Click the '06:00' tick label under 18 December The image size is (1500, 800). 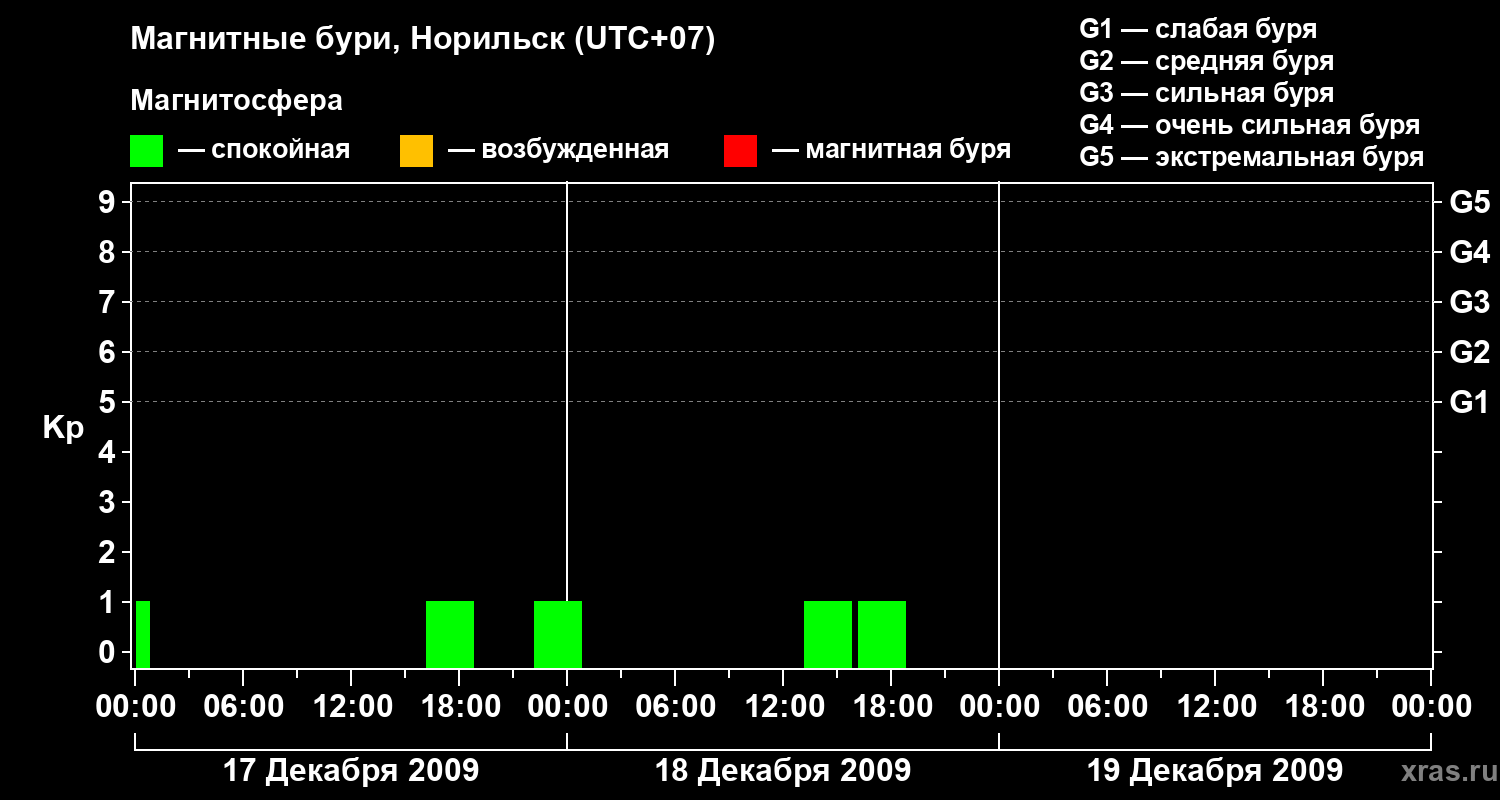click(675, 707)
